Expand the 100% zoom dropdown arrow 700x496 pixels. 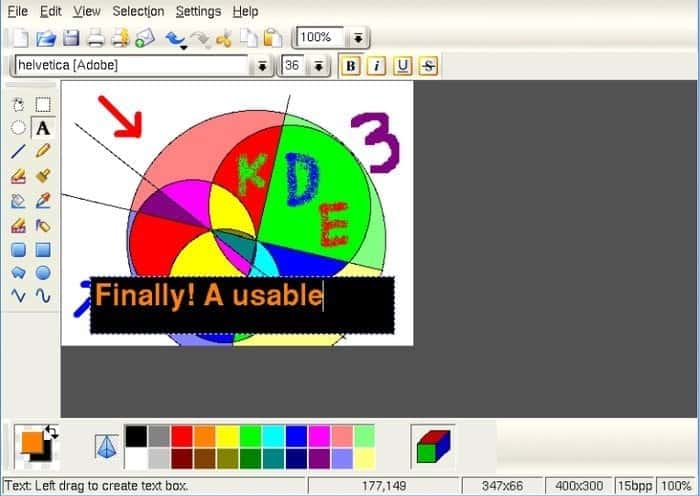coord(358,38)
